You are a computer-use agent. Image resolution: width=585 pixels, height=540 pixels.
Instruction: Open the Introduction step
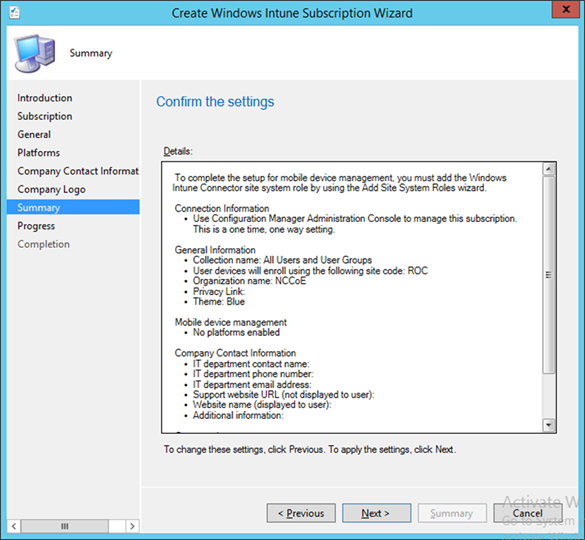[x=44, y=98]
